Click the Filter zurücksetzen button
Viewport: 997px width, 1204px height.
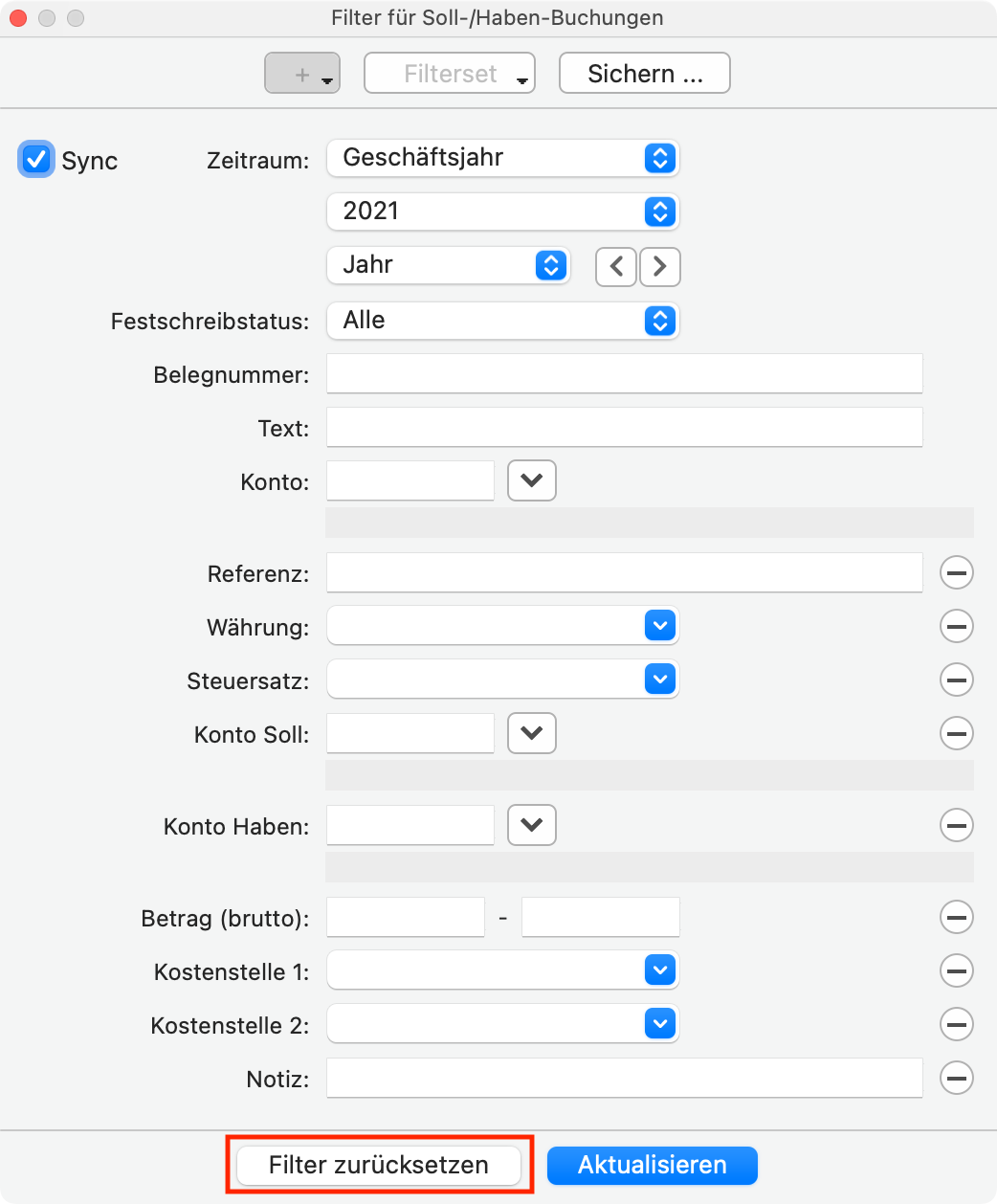click(379, 1165)
